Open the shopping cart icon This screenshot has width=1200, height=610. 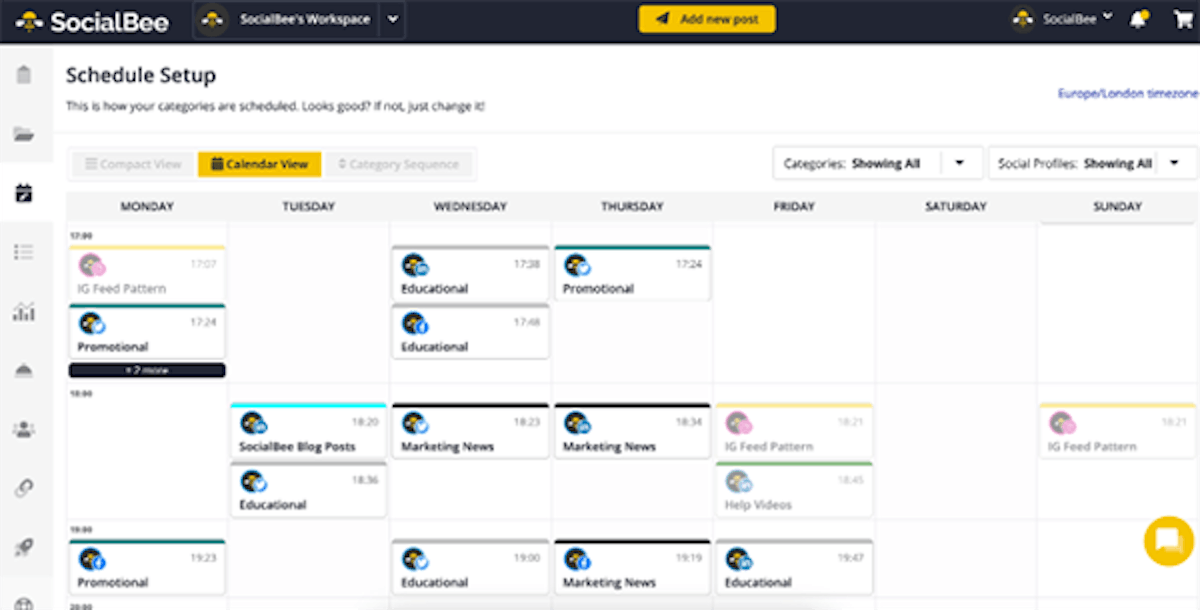click(1181, 19)
